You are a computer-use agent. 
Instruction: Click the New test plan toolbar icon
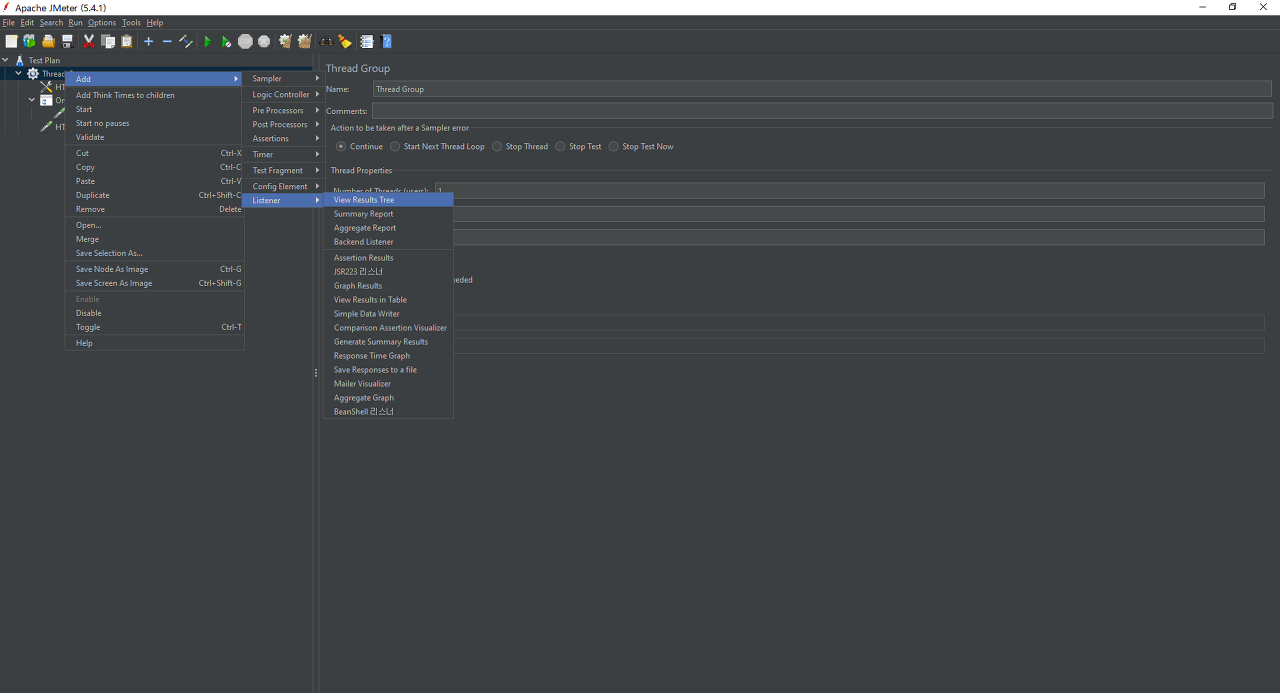tap(11, 41)
